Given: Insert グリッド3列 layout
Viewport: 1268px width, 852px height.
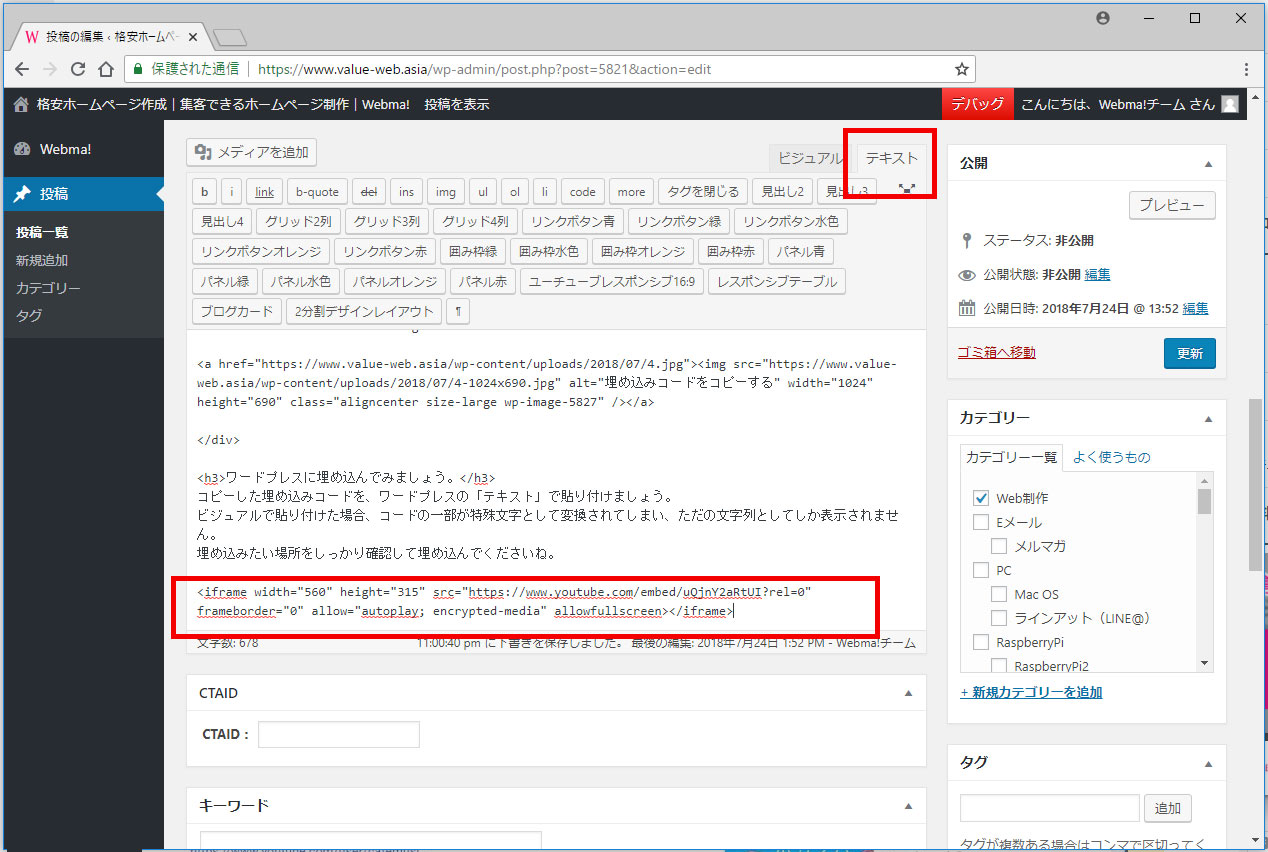Looking at the screenshot, I should [389, 221].
